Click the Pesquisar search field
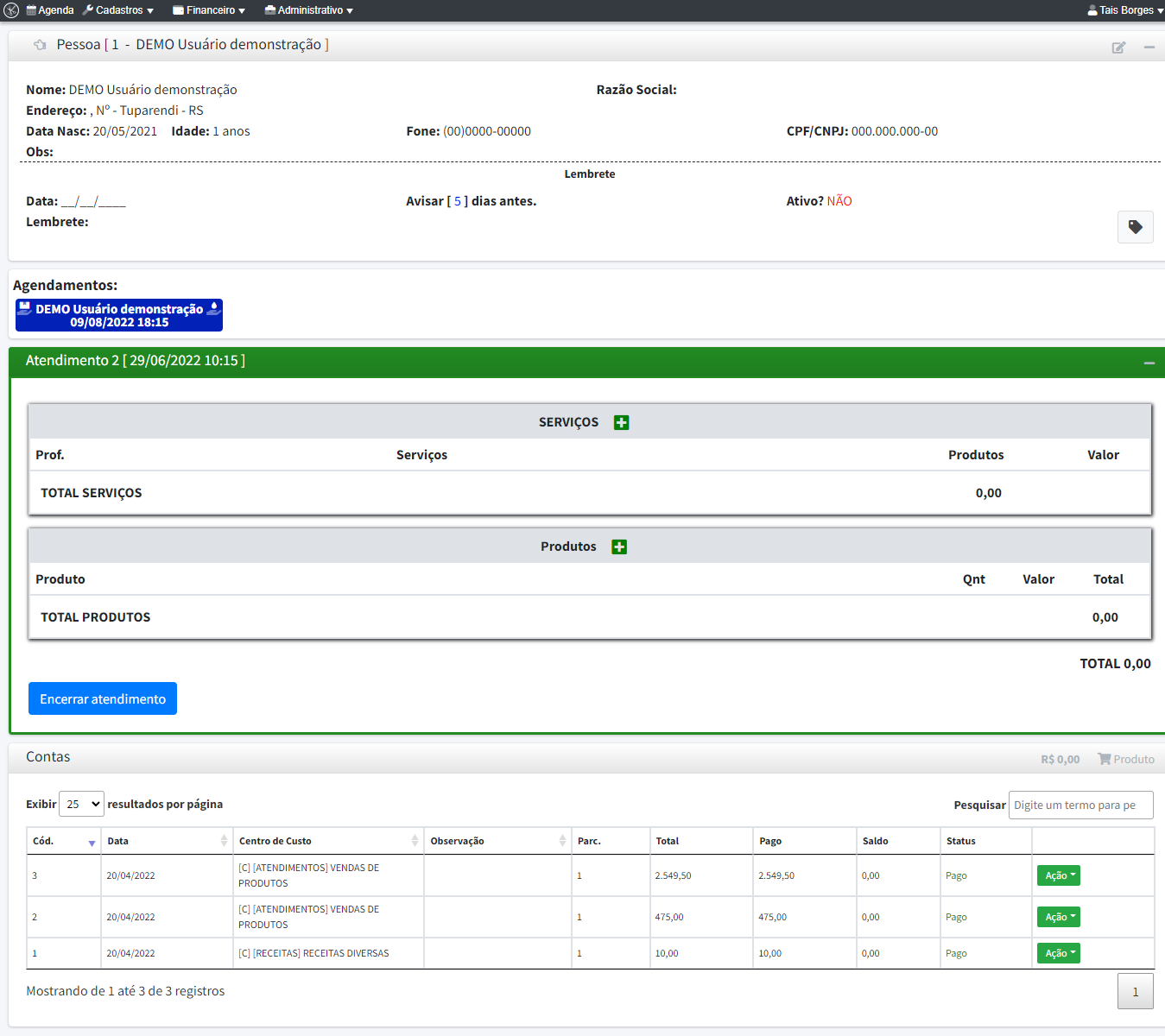This screenshot has height=1036, width=1165. pos(1080,805)
